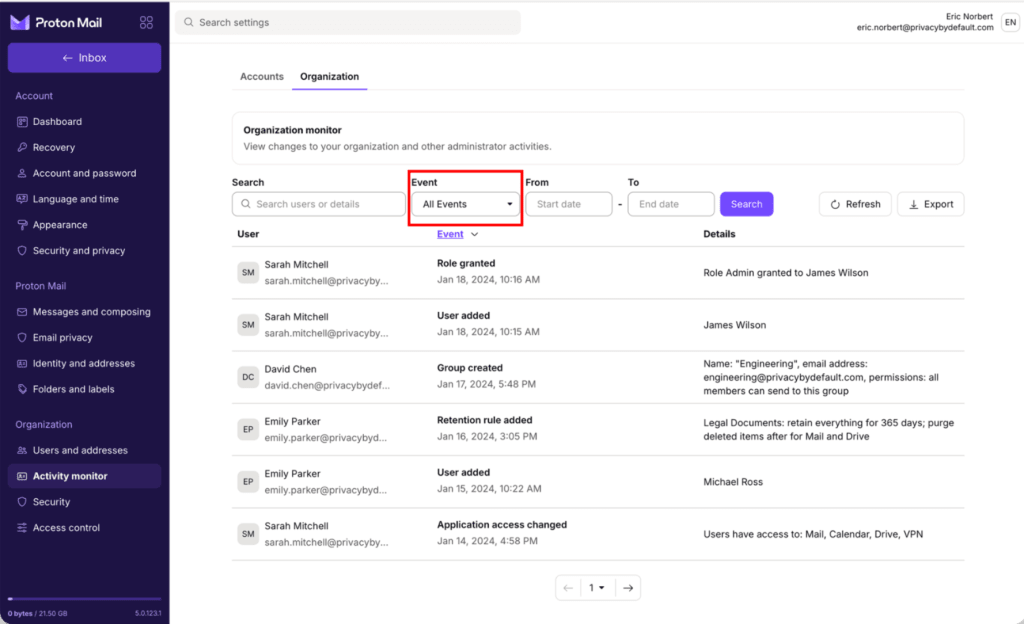Select the Activity monitor sidebar item

[x=84, y=476]
